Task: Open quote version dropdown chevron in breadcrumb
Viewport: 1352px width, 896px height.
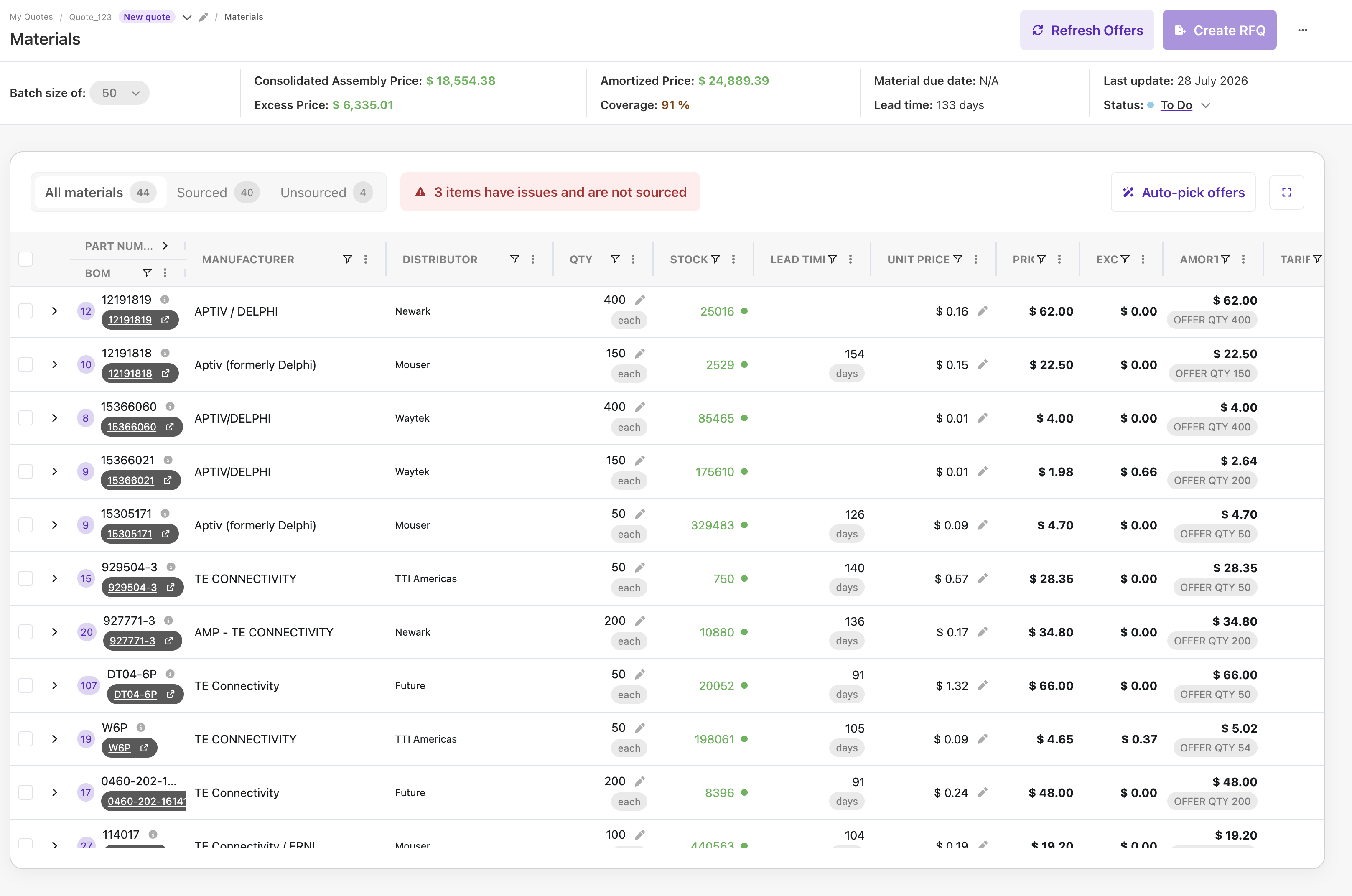Action: point(187,17)
